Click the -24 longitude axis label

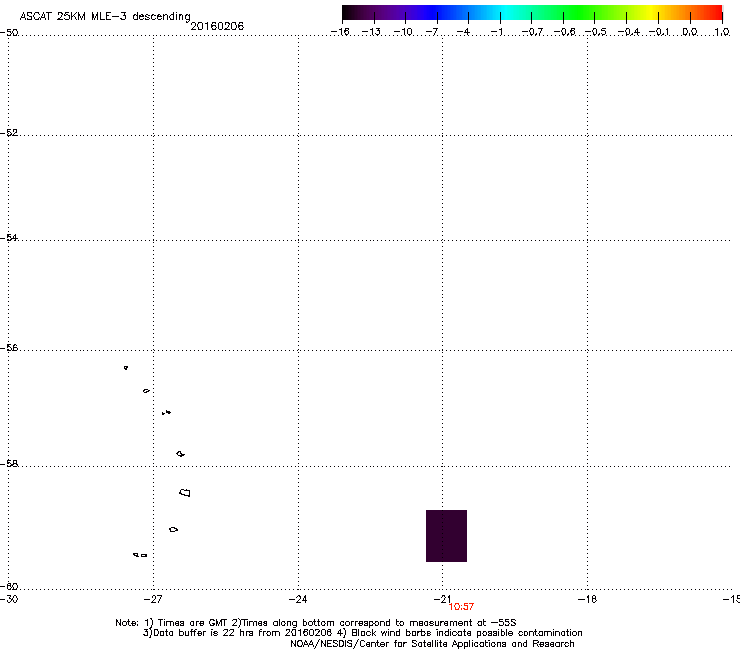click(x=298, y=599)
